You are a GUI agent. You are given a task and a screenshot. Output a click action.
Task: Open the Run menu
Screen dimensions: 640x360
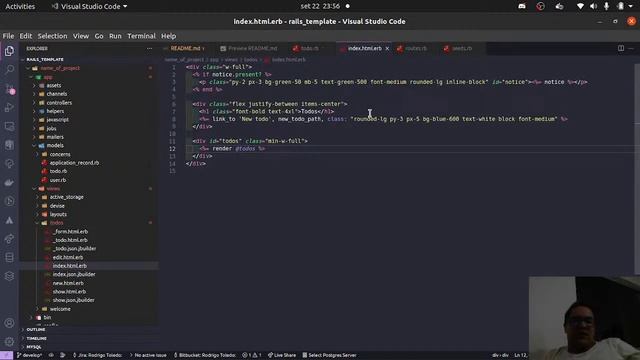tap(115, 36)
